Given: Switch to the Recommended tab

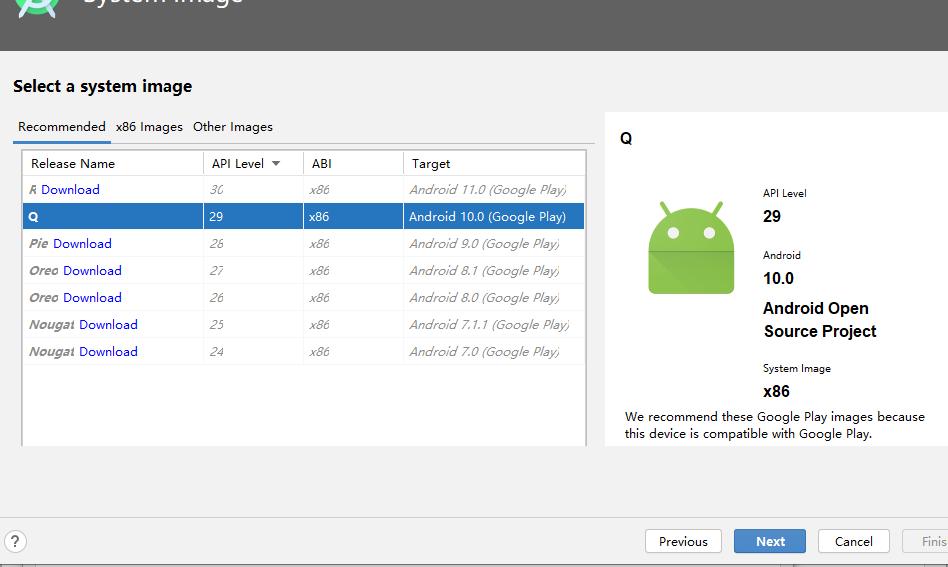Looking at the screenshot, I should tap(62, 127).
